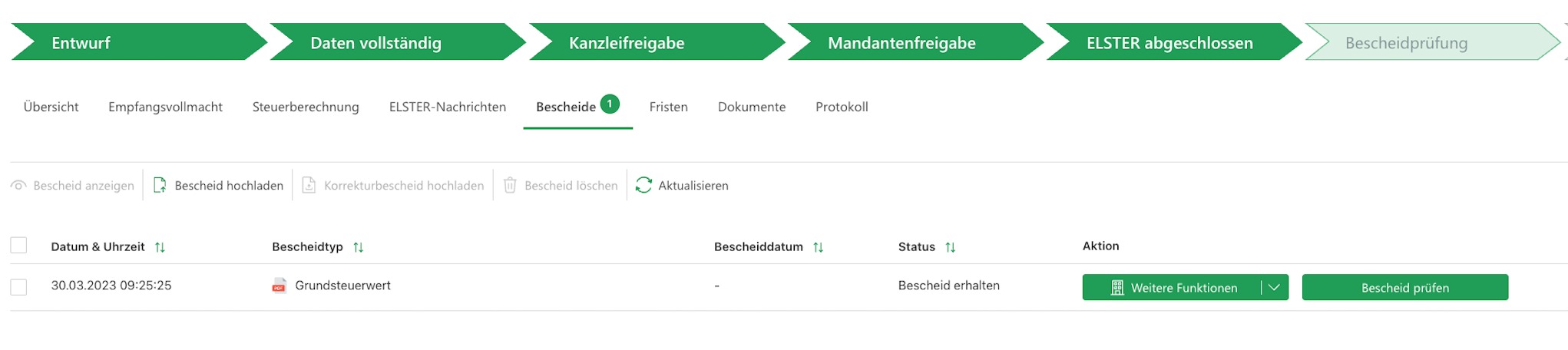Expand the Weitere Funktionen dropdown arrow
The width and height of the screenshot is (1568, 350).
click(x=1274, y=287)
